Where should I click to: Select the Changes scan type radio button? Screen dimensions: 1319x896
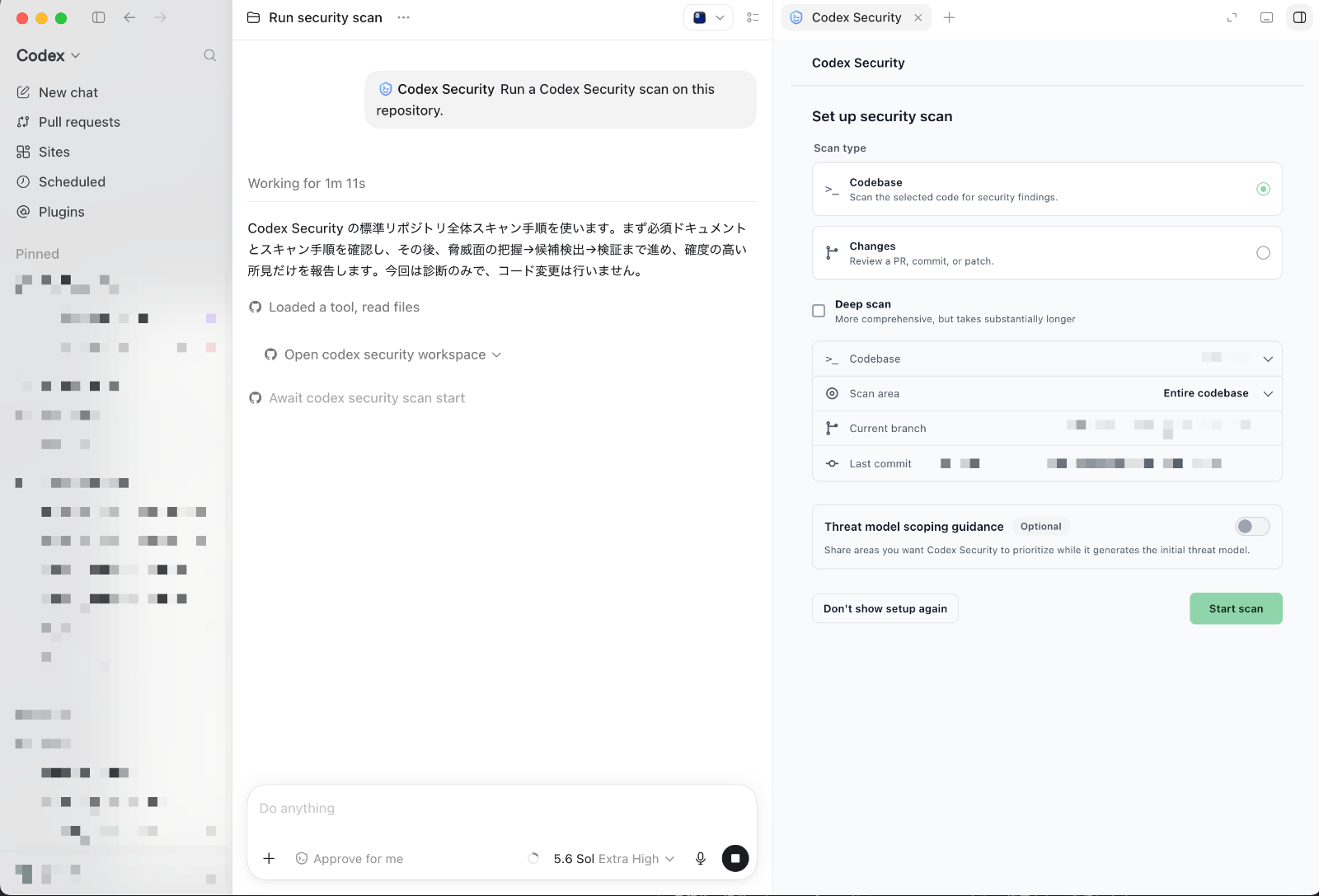point(1263,253)
